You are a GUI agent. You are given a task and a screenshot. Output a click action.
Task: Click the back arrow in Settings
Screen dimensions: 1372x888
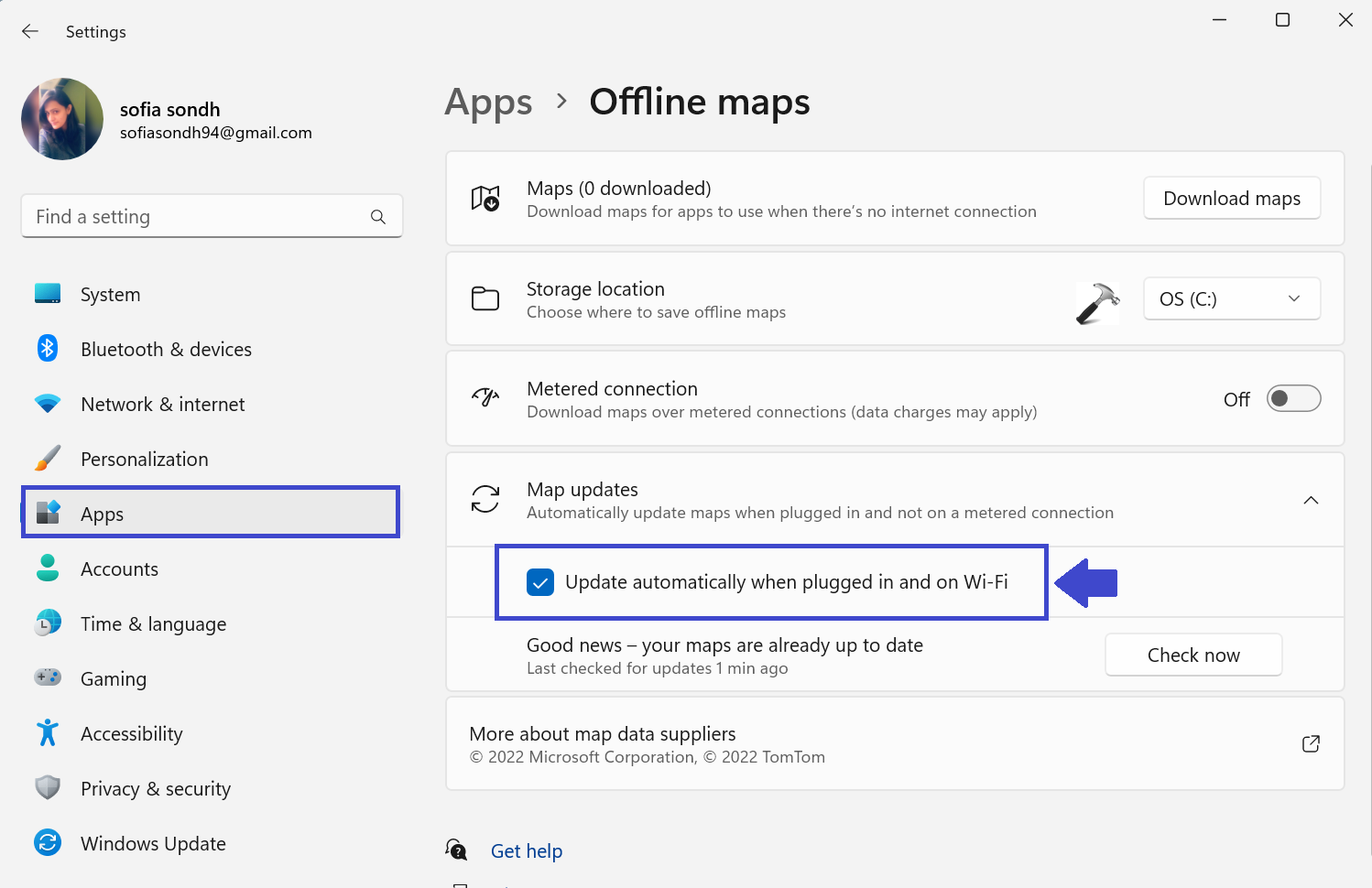click(x=30, y=32)
